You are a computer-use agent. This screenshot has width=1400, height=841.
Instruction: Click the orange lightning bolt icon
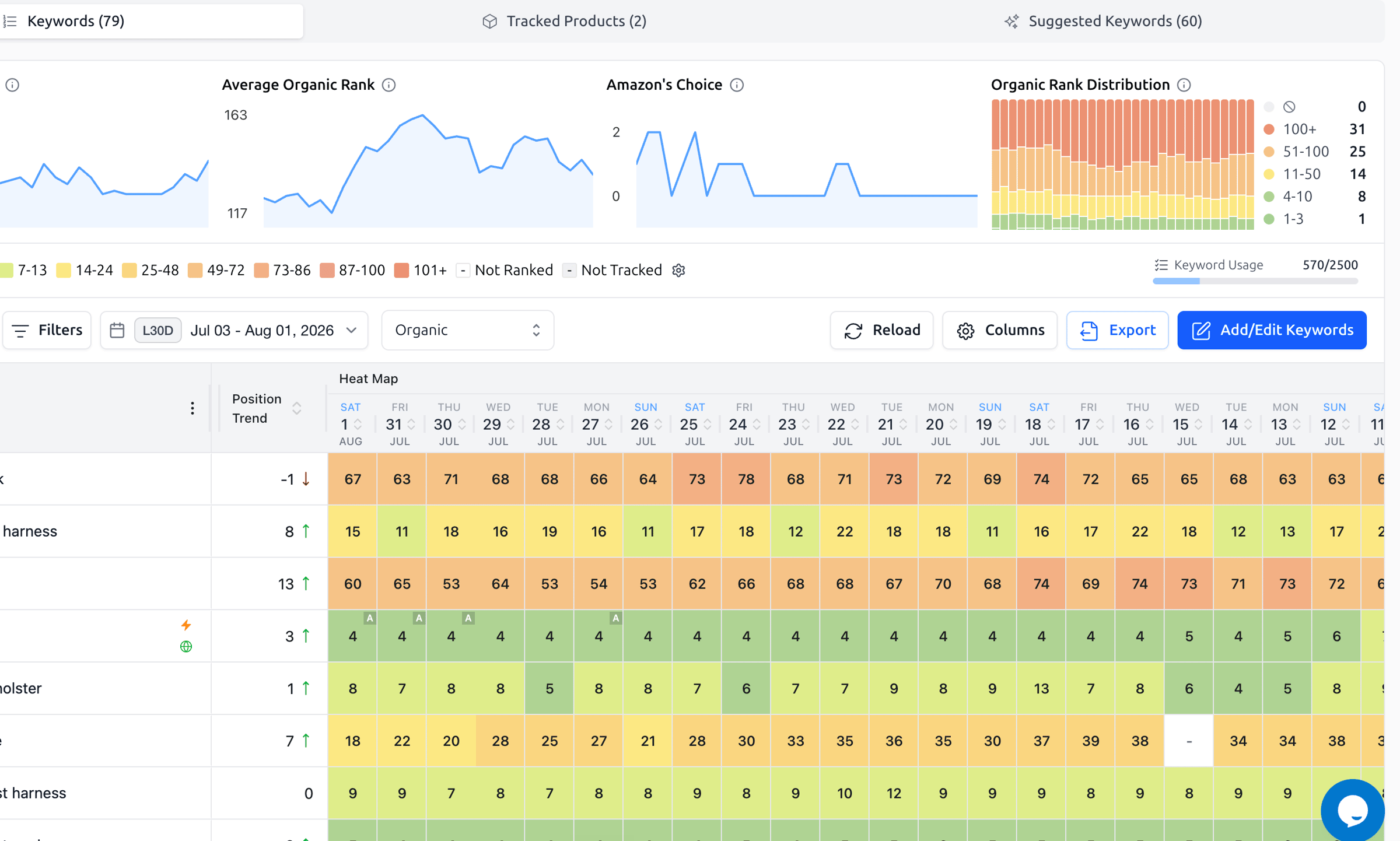(x=186, y=625)
